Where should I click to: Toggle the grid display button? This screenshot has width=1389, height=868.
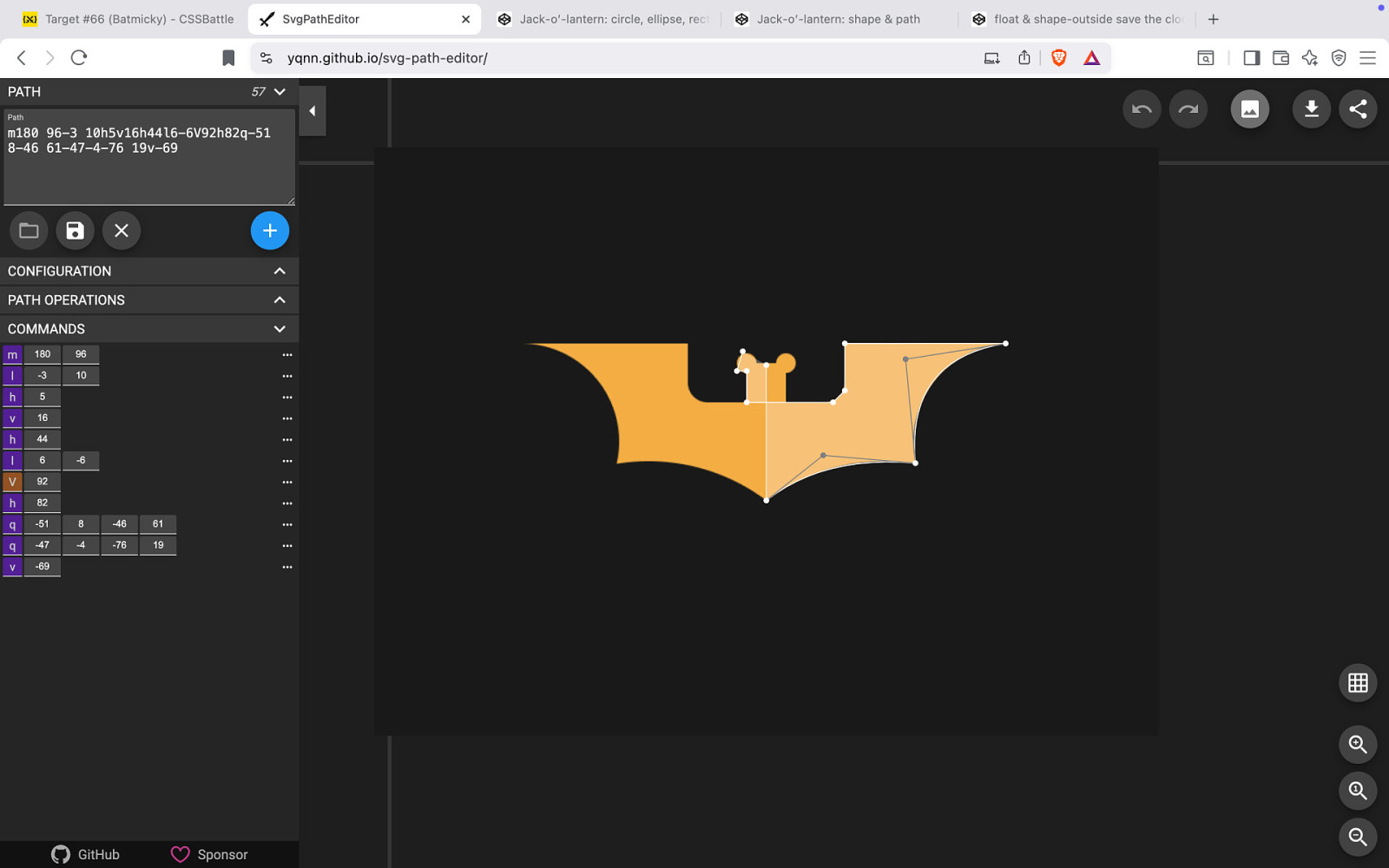pos(1358,683)
